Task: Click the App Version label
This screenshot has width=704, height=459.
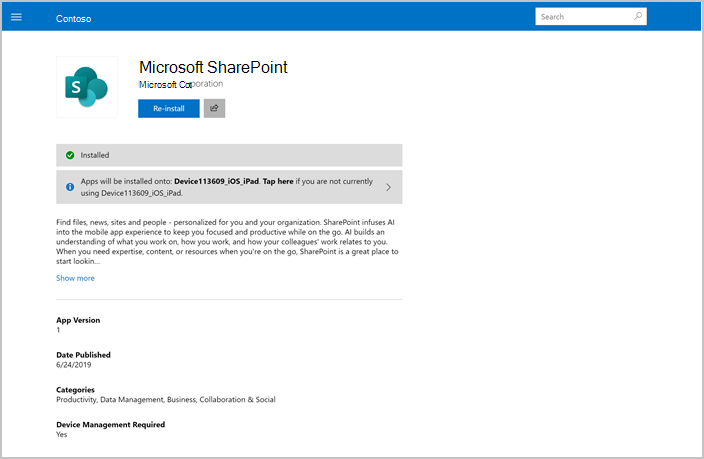Action: pyautogui.click(x=78, y=320)
